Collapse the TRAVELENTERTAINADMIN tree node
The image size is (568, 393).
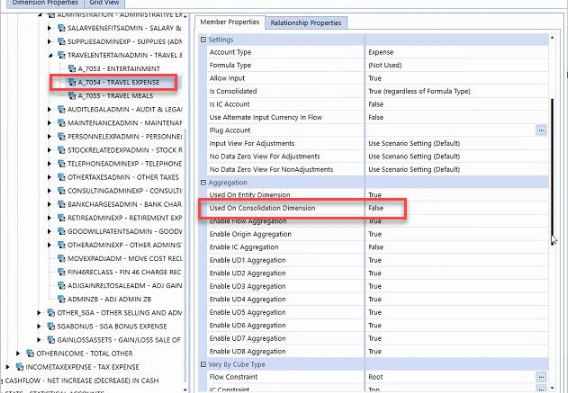click(x=50, y=55)
